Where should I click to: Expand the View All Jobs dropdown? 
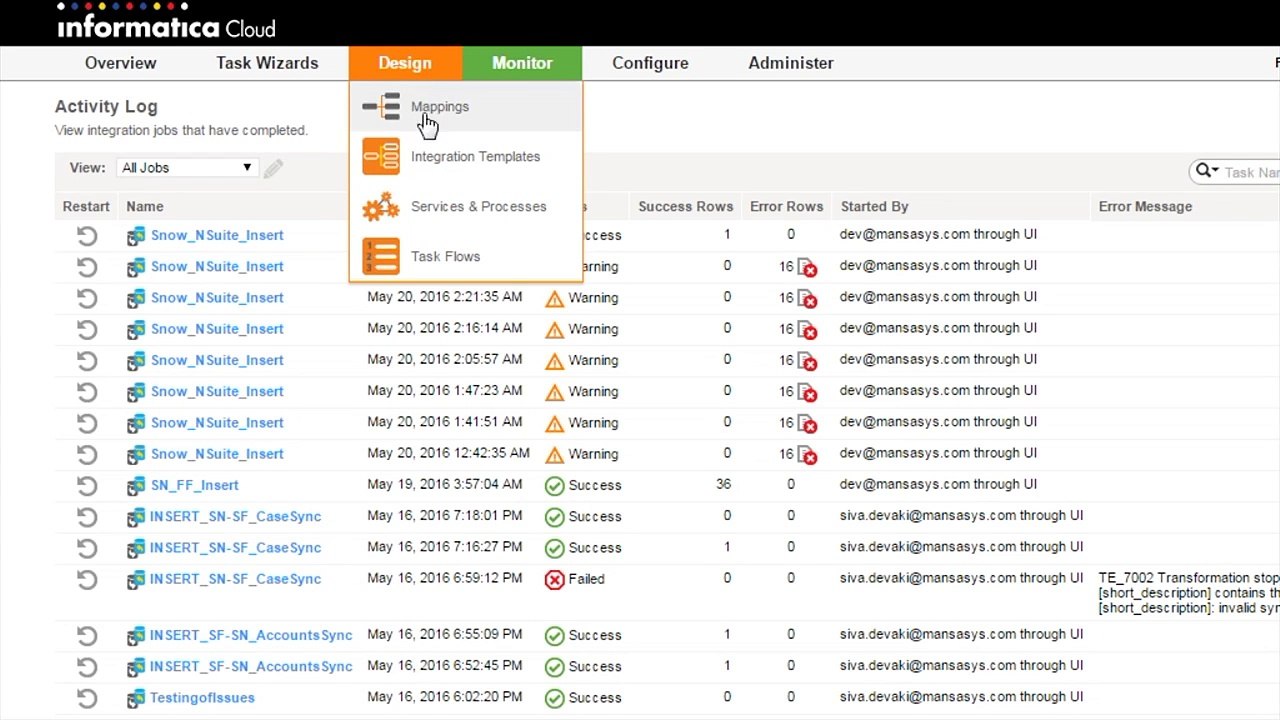[187, 168]
